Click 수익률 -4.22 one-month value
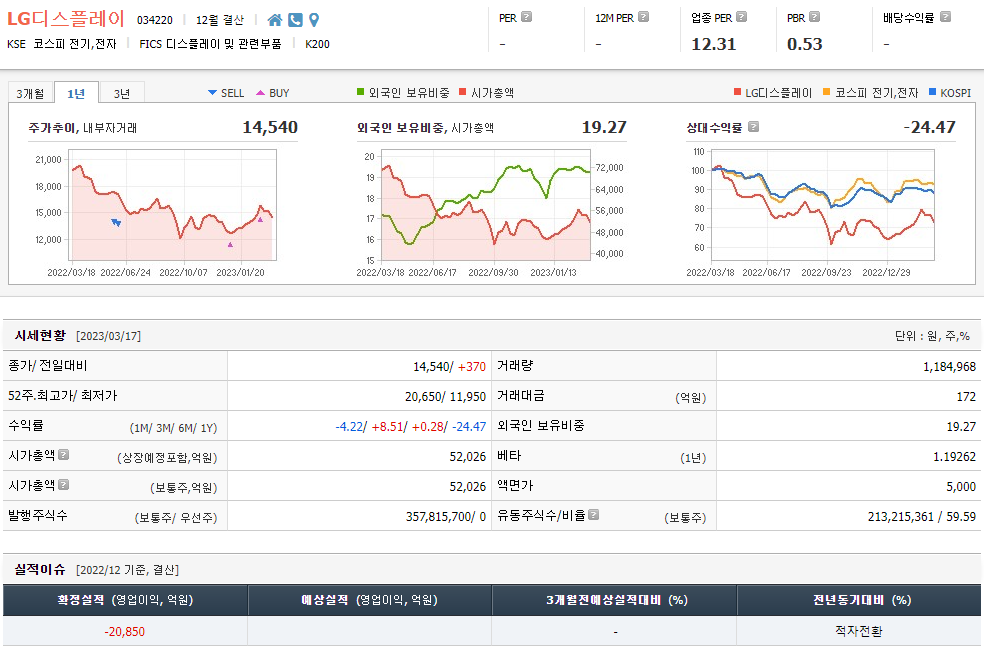984x648 pixels. coord(350,427)
